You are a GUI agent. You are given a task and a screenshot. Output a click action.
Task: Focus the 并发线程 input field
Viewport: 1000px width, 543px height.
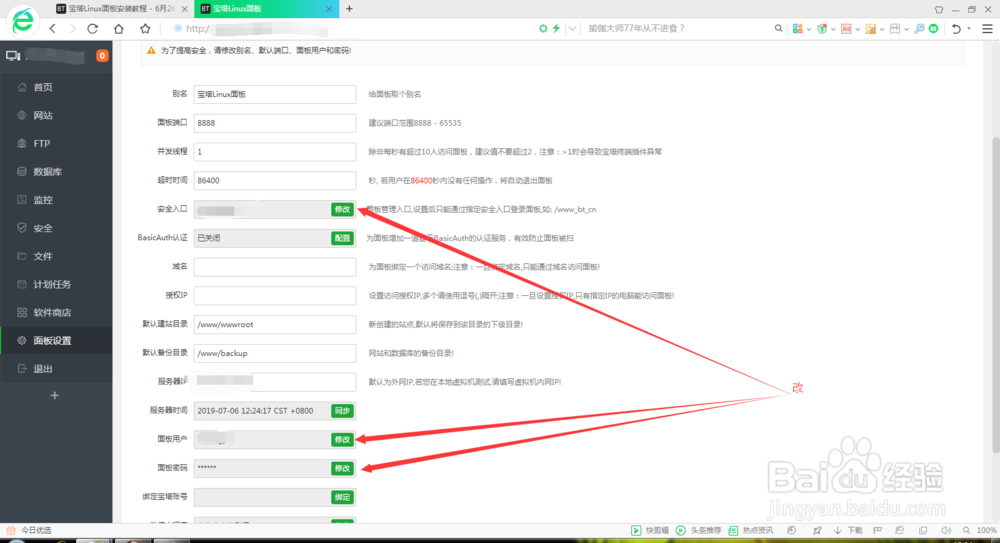(x=275, y=151)
